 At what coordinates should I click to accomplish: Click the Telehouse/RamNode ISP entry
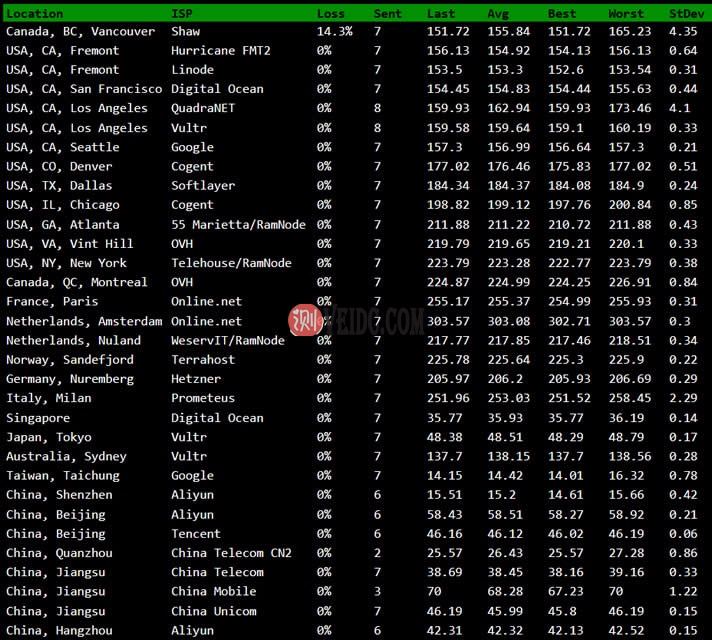click(x=231, y=263)
